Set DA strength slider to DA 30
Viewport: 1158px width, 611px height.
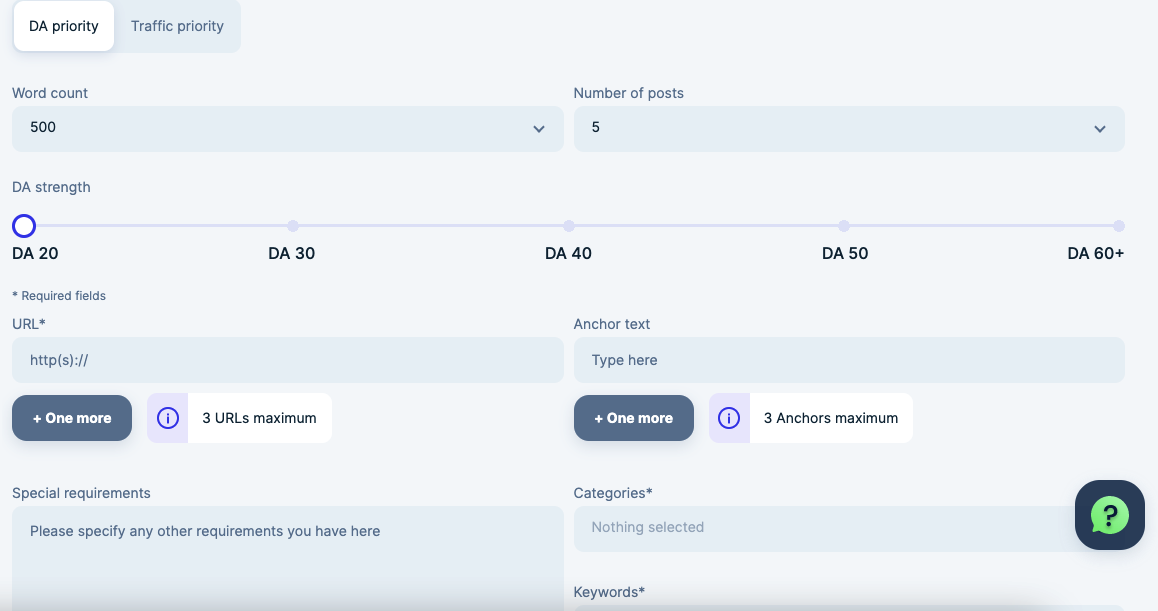point(293,226)
